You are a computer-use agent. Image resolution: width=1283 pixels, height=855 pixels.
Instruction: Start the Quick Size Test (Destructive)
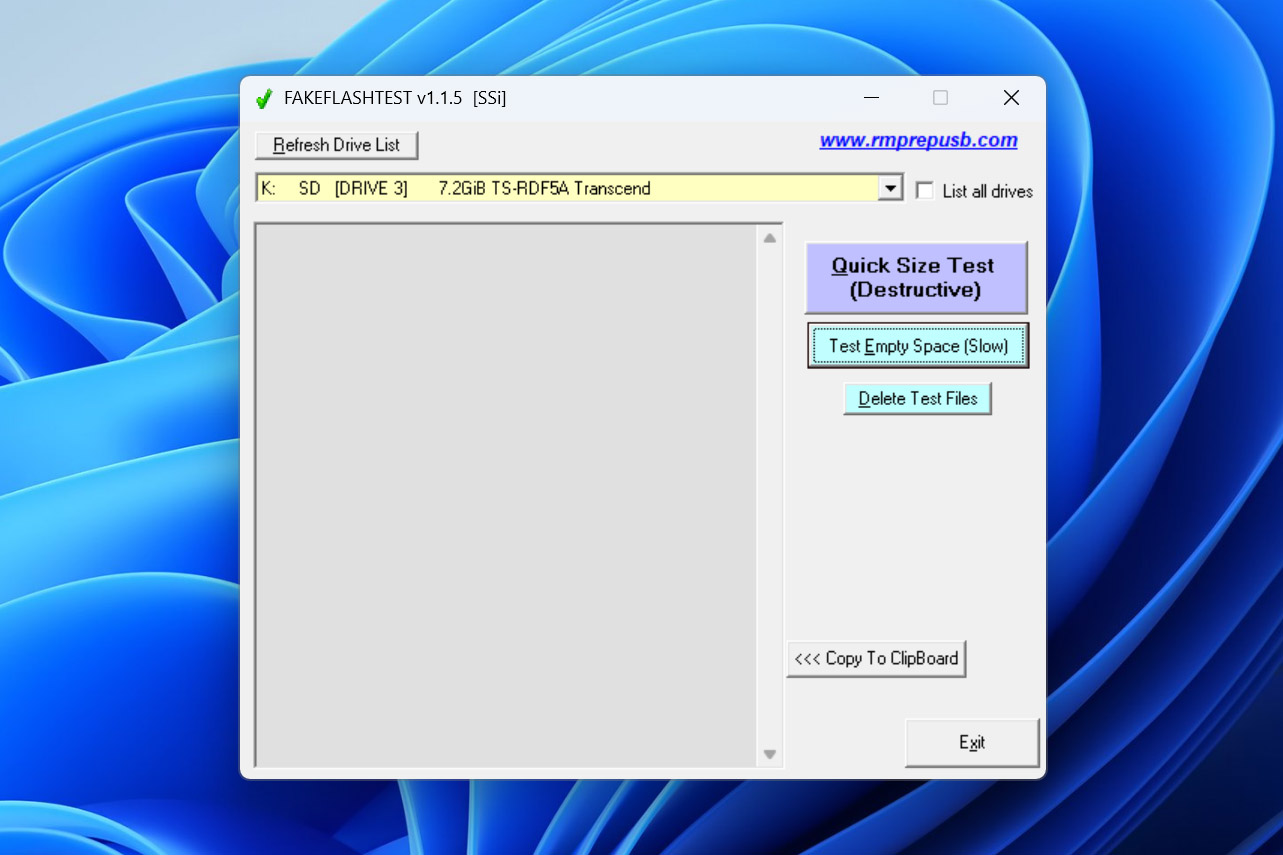pyautogui.click(x=916, y=278)
